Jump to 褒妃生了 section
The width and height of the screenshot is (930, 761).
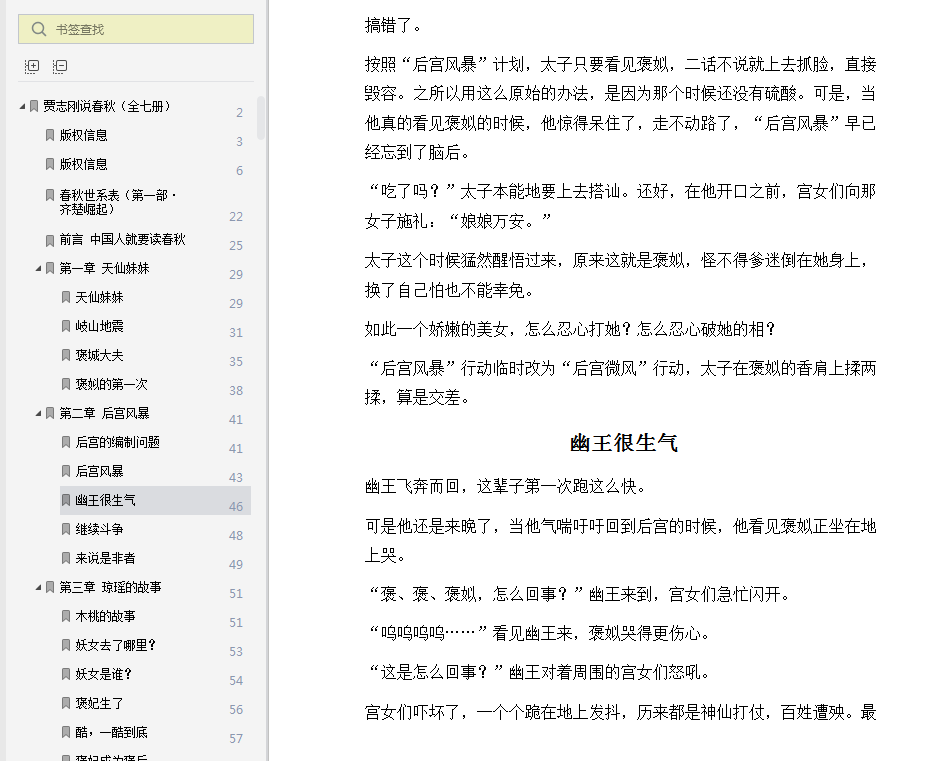click(100, 703)
